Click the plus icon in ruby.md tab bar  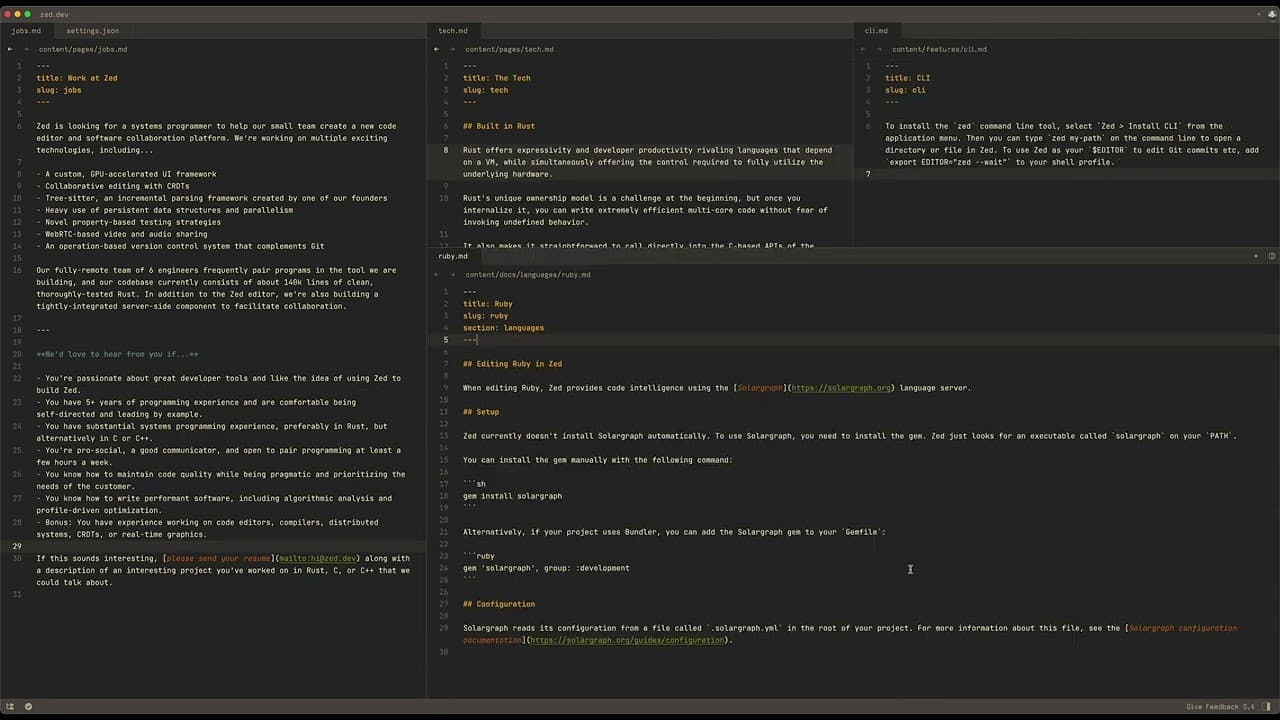coord(1256,256)
